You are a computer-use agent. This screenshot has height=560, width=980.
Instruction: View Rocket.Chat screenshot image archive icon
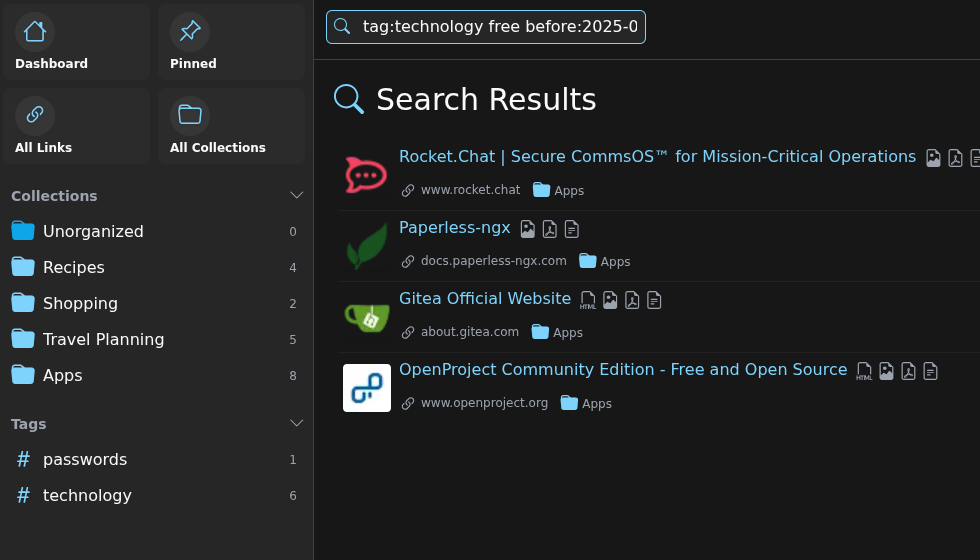(933, 158)
